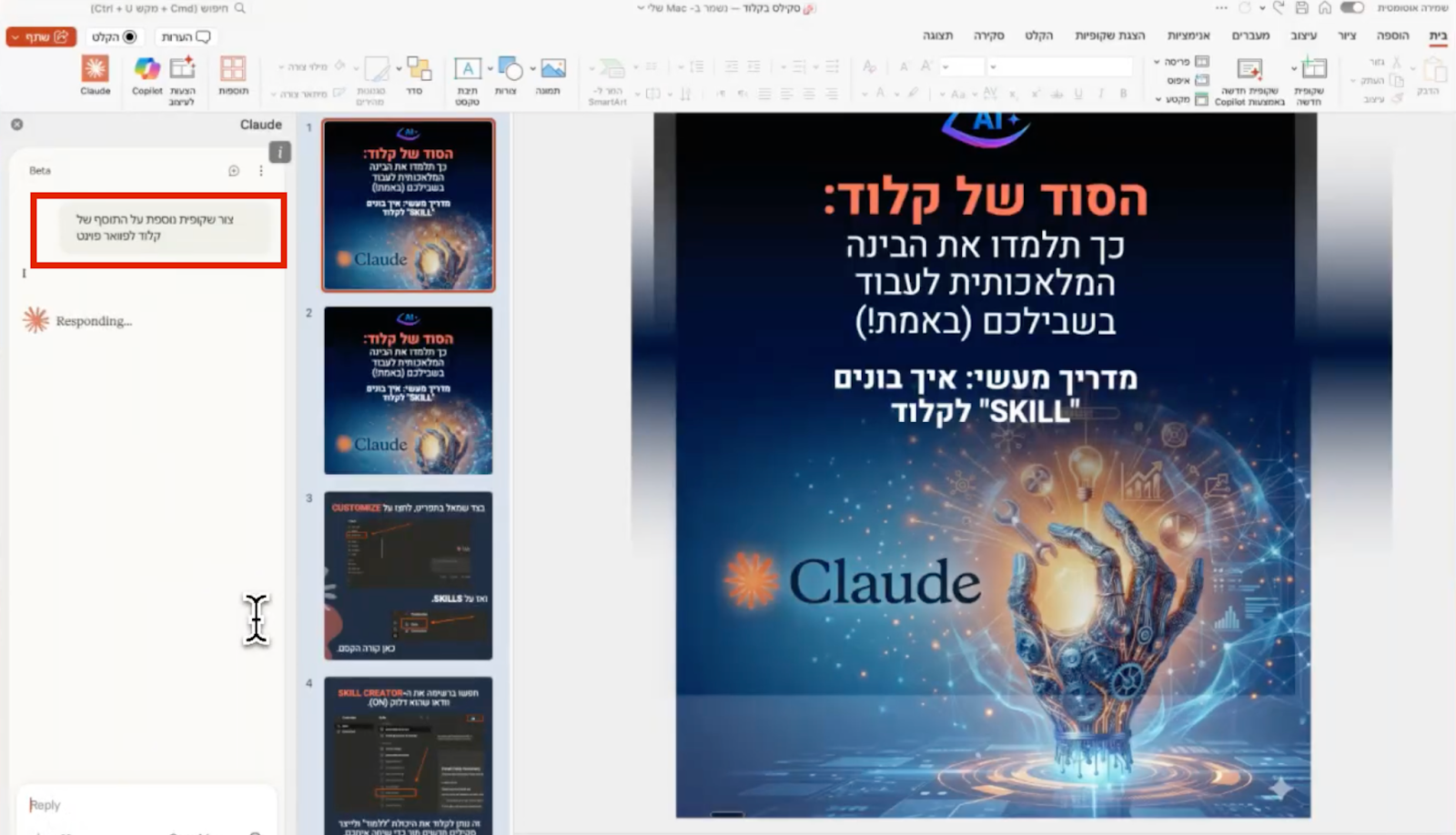Click the info icon on Claude pane
1456x835 pixels.
pos(280,152)
